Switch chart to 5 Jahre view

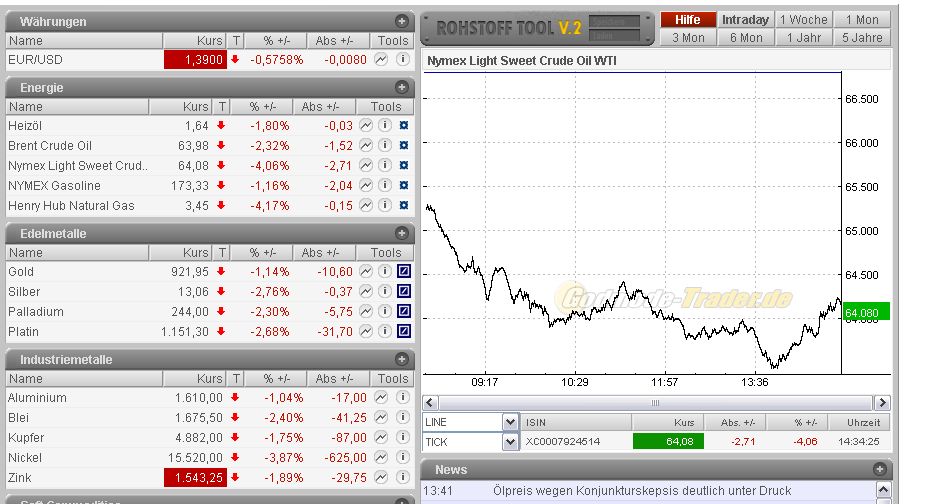coord(862,37)
